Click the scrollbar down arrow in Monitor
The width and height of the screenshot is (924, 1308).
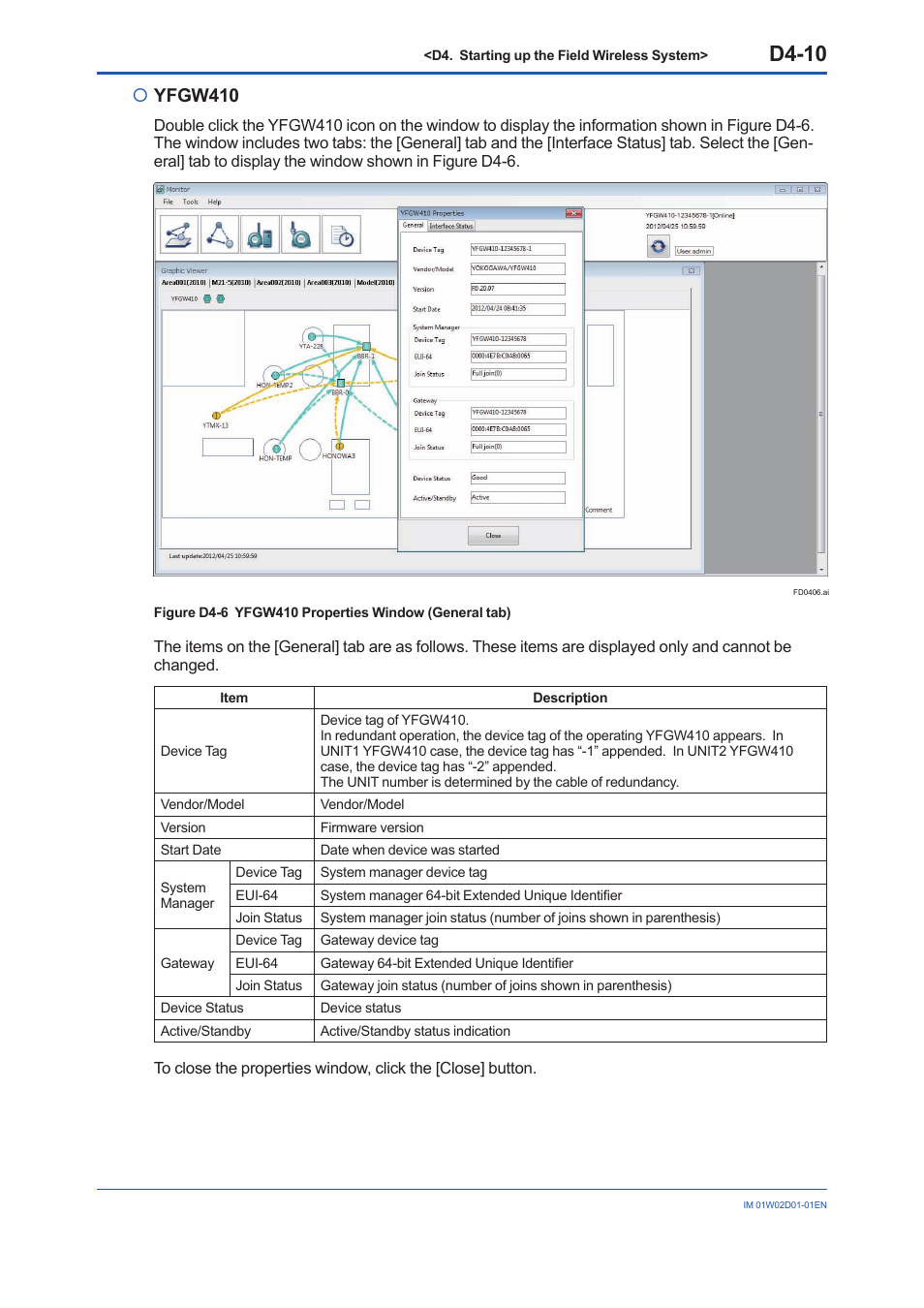coord(821,571)
